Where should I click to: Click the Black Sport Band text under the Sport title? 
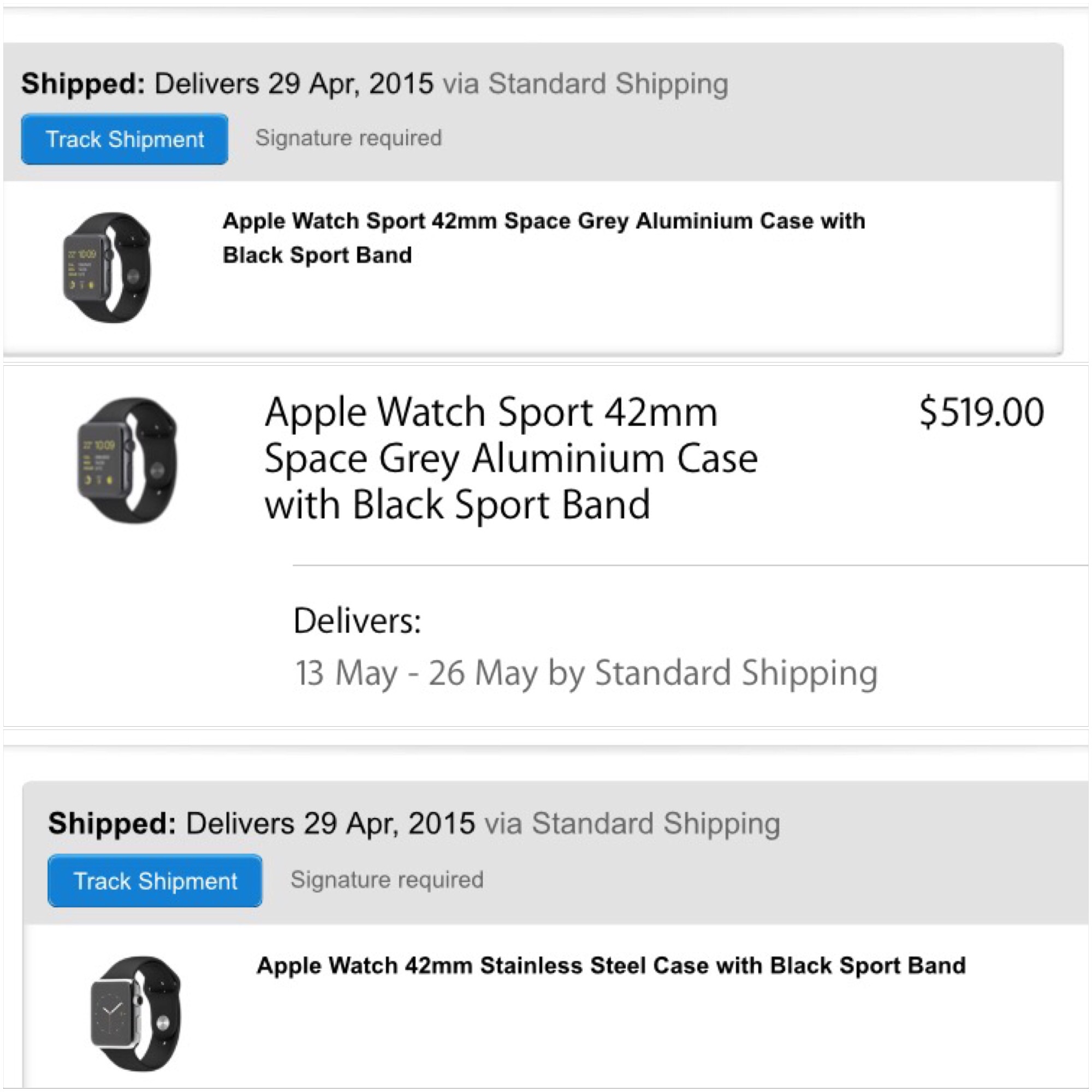point(317,256)
